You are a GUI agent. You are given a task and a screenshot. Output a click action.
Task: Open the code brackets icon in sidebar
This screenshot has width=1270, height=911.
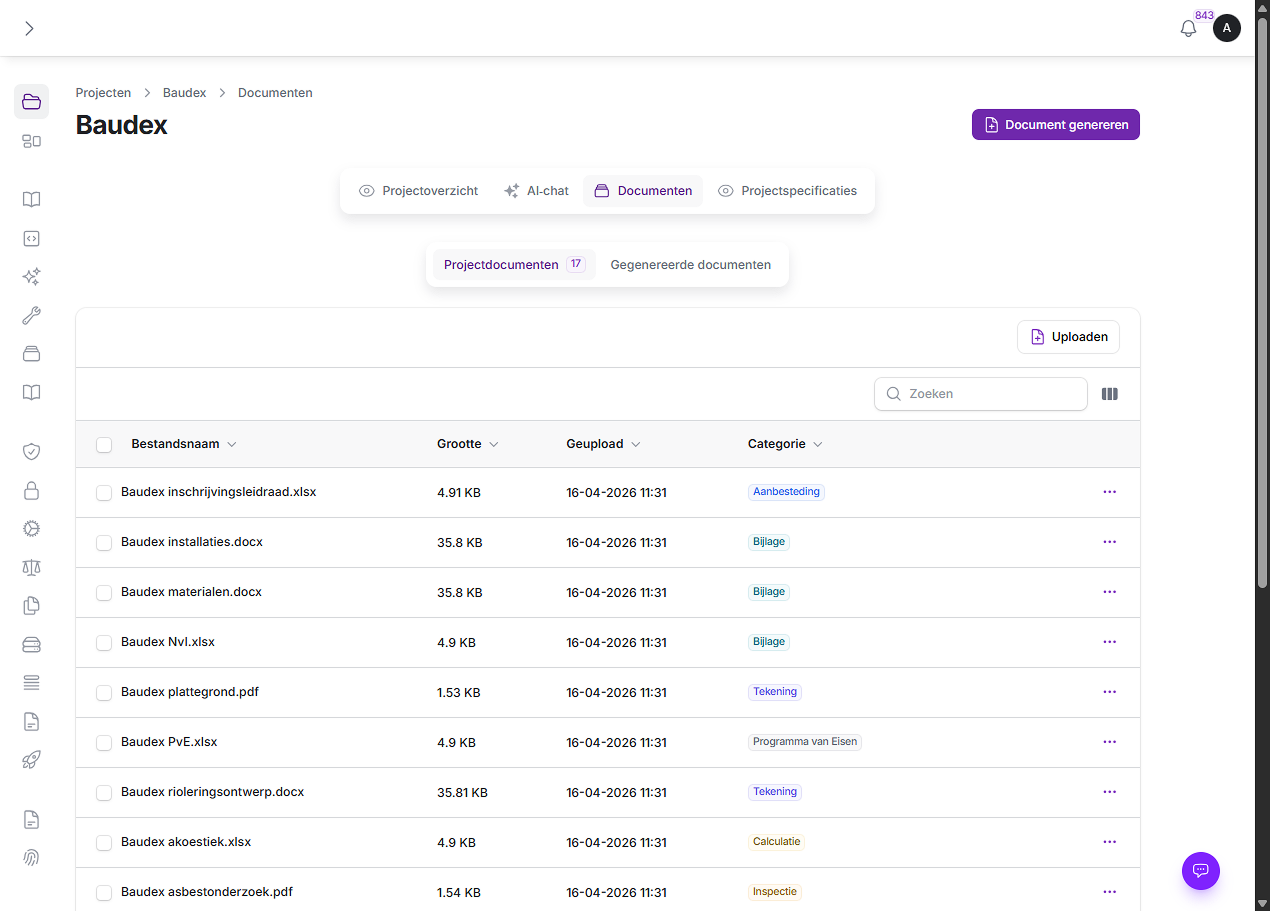[31, 238]
